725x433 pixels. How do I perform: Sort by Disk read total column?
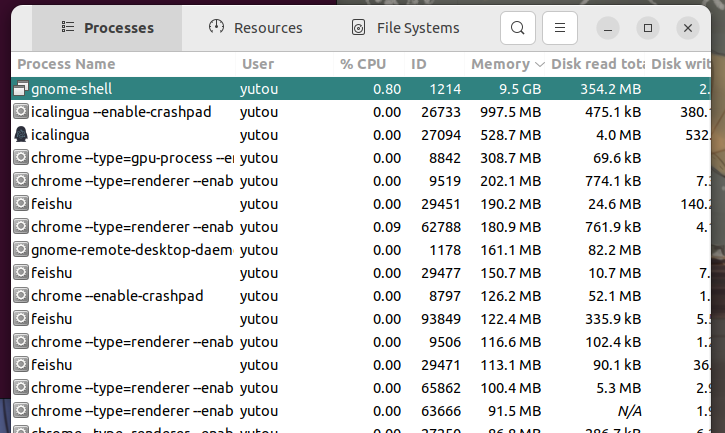pos(596,64)
